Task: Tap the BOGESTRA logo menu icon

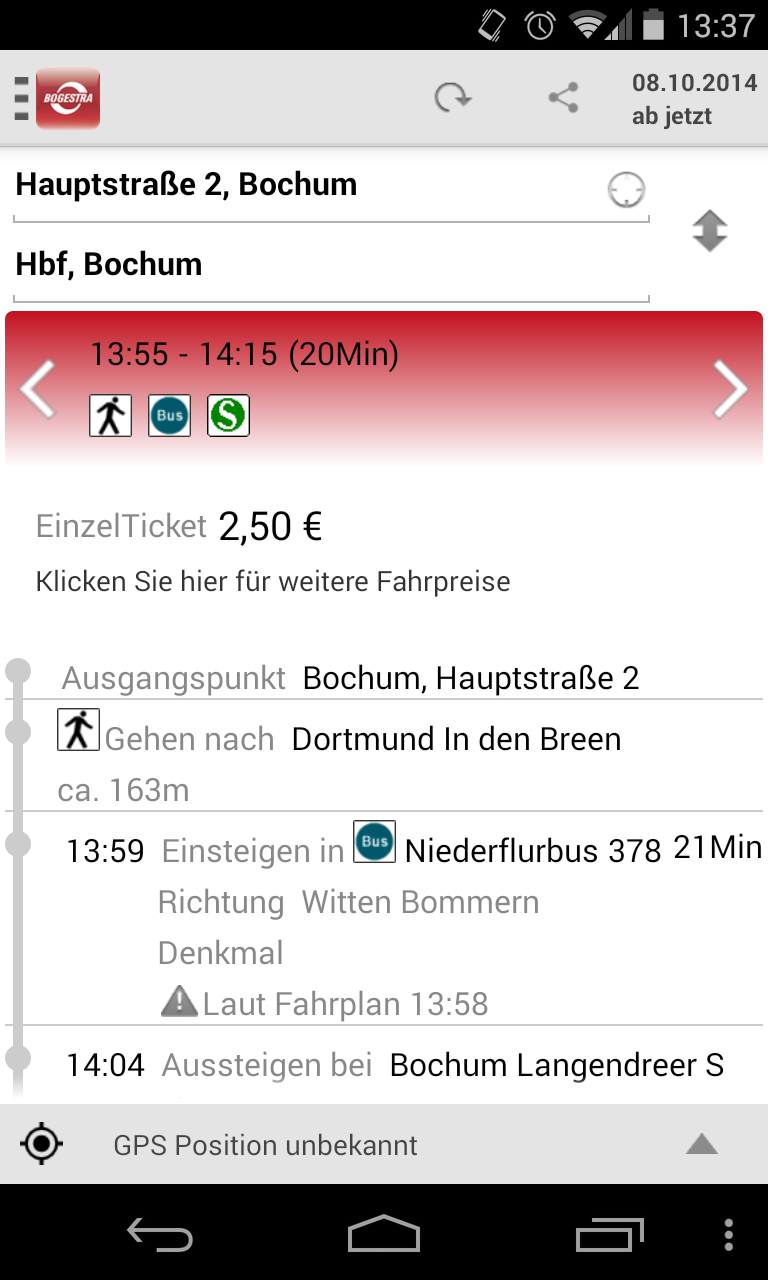Action: [58, 98]
